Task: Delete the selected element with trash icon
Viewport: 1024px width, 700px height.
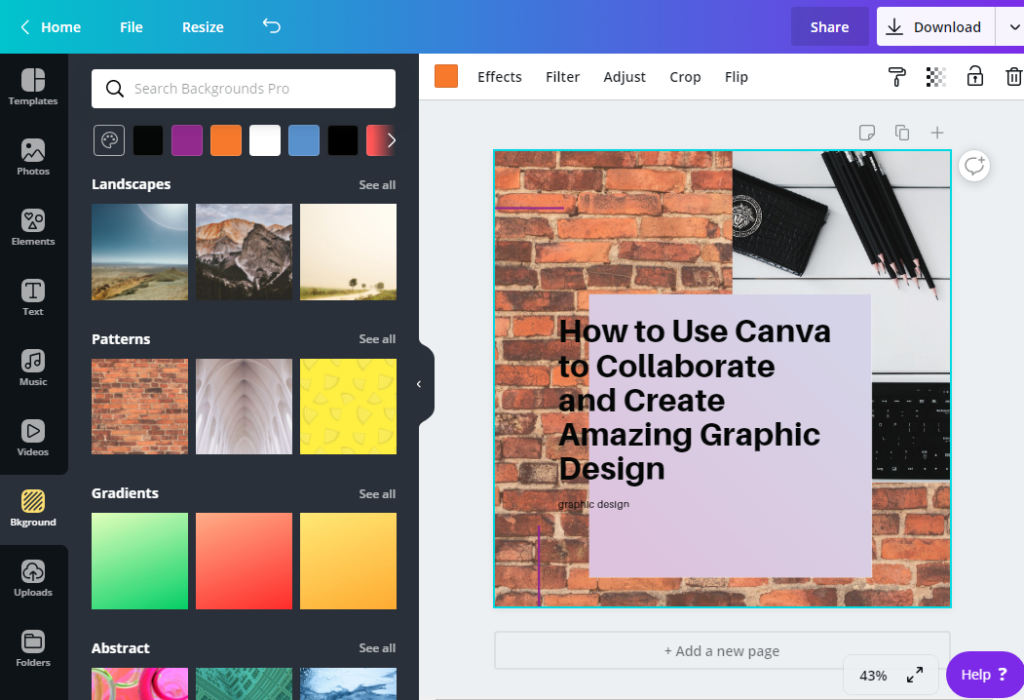Action: [1014, 76]
